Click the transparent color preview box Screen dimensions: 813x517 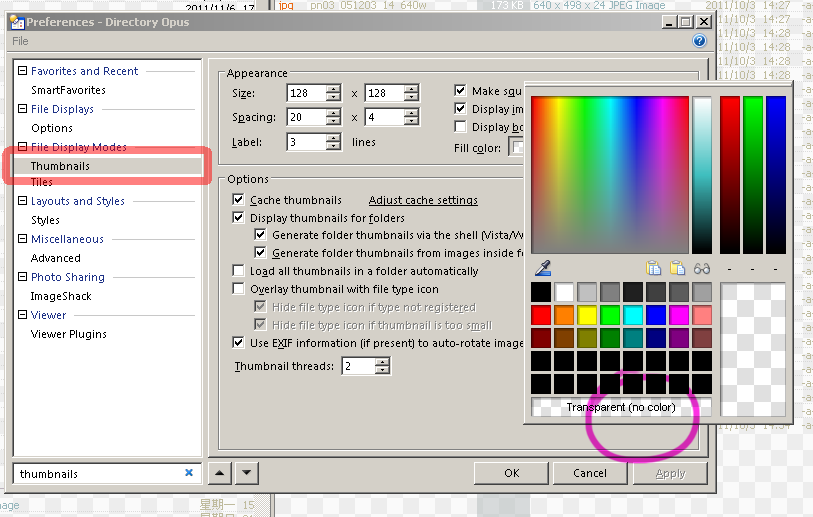tap(753, 350)
